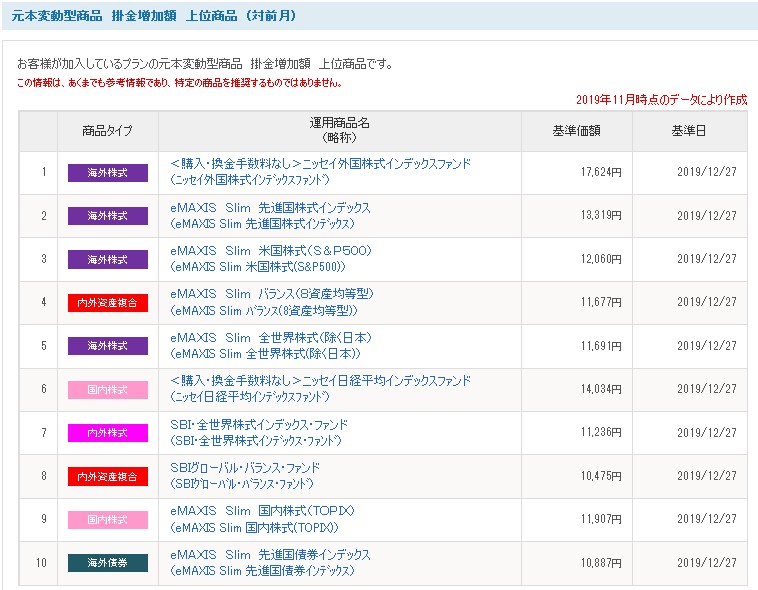Click the red disclaimer text この情報は、あくまでも参考情報
Image resolution: width=758 pixels, height=590 pixels.
179,83
